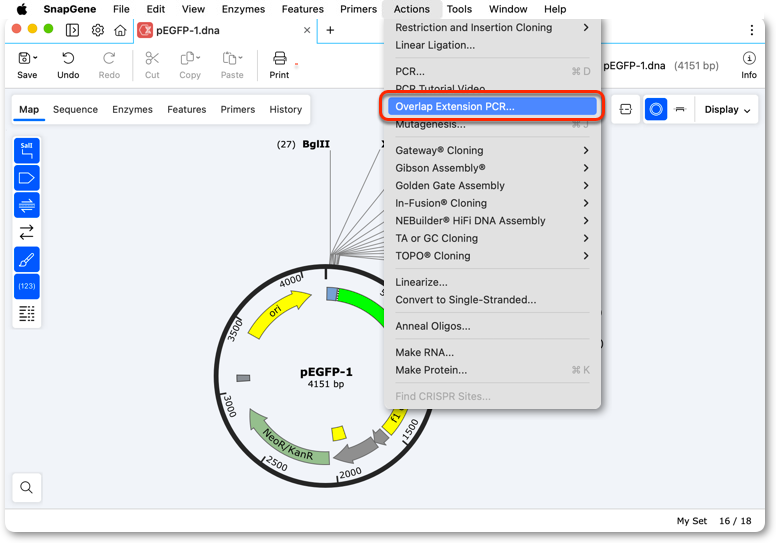Screen dimensions: 777x543
Task: Click the Copy toolbar icon
Action: pos(187,58)
